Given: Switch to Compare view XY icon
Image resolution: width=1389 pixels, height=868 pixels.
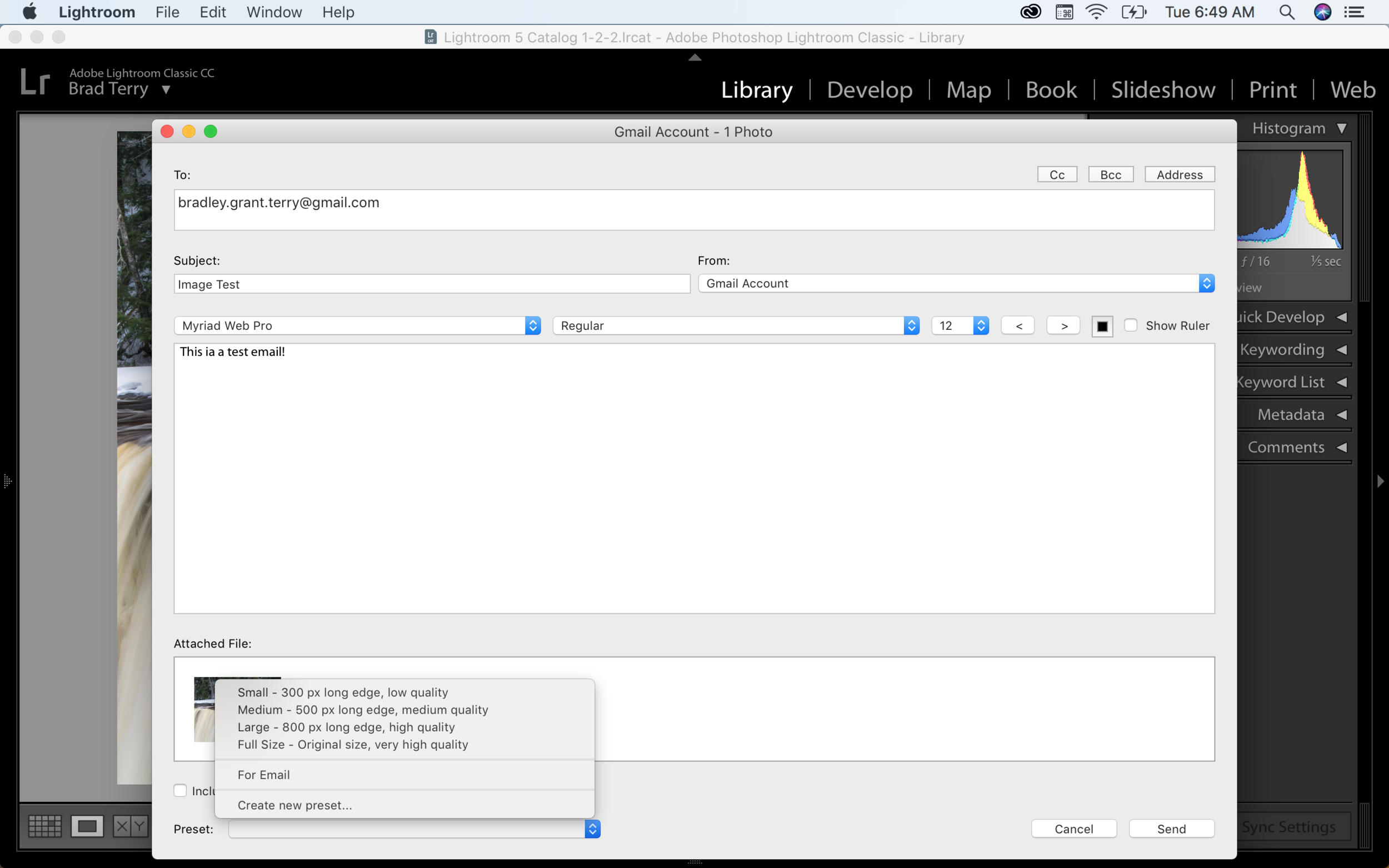Looking at the screenshot, I should [131, 826].
